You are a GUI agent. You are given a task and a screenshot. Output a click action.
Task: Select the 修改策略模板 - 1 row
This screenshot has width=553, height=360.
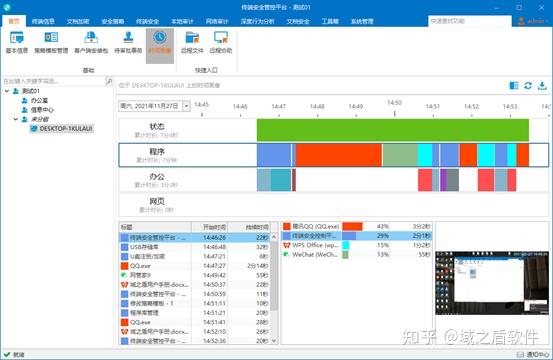click(195, 303)
